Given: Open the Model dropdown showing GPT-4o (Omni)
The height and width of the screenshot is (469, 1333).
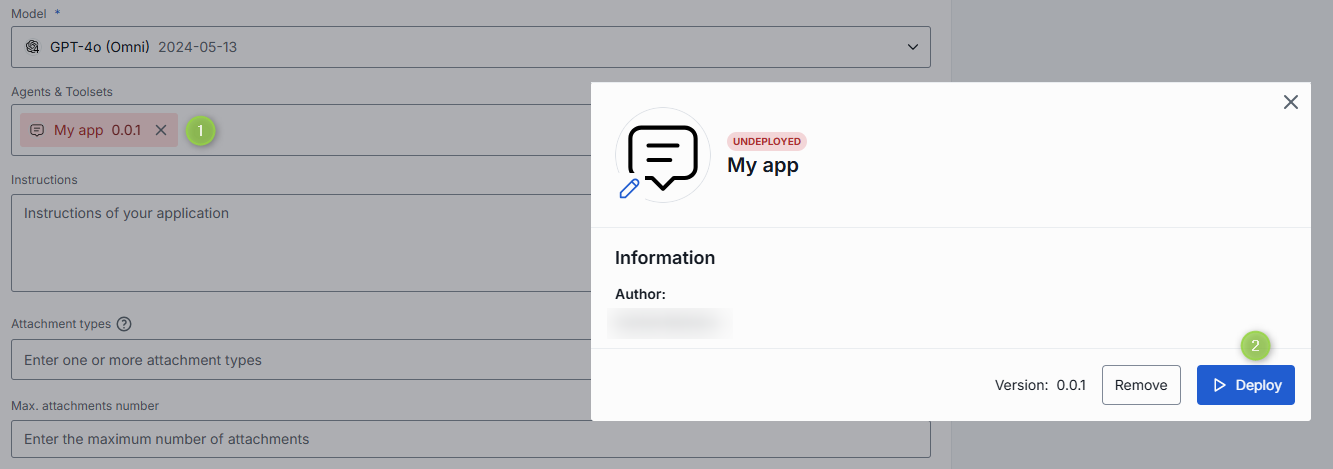Looking at the screenshot, I should pos(470,47).
